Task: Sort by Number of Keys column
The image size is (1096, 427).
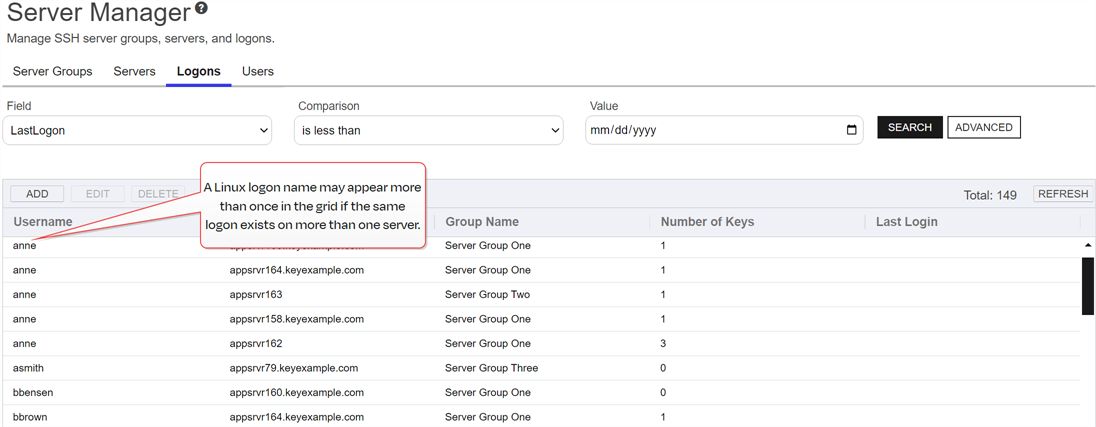Action: coord(707,222)
